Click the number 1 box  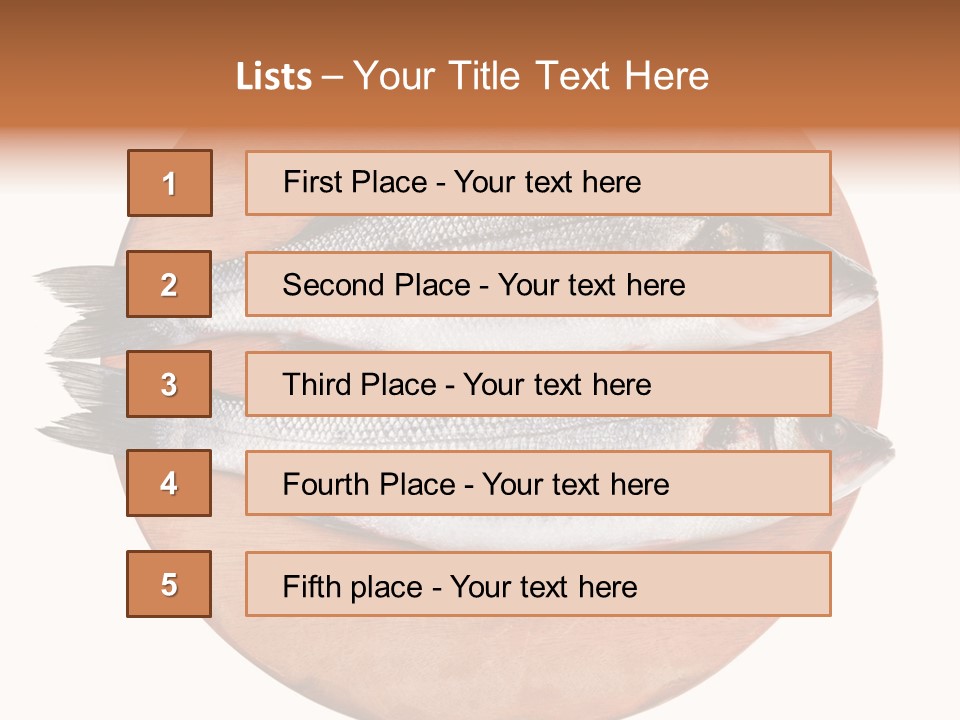click(x=169, y=183)
